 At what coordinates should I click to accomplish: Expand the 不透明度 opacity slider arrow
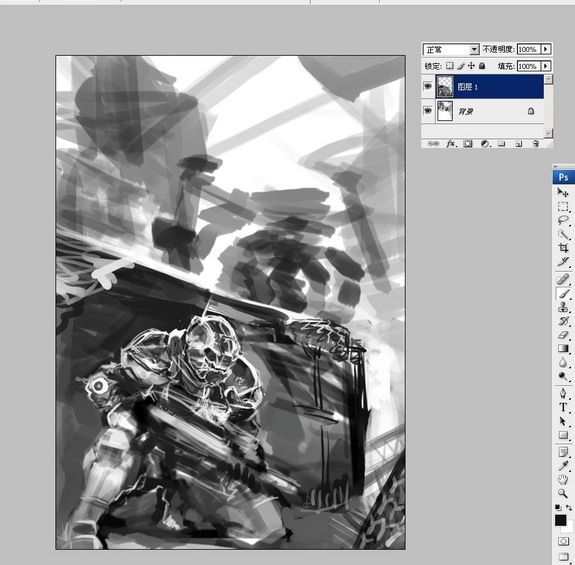(x=546, y=49)
